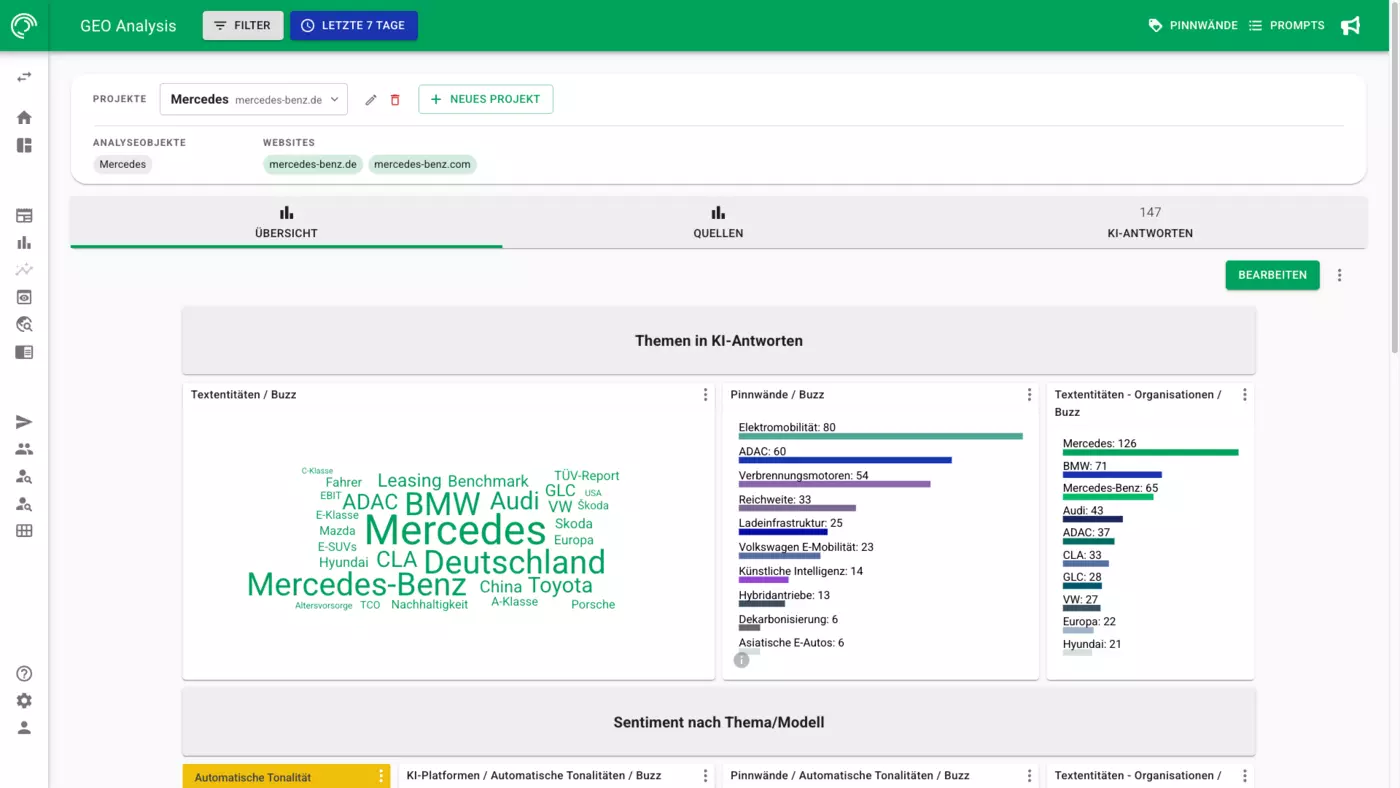
Task: Open Prompts in the top bar
Action: pos(1287,25)
